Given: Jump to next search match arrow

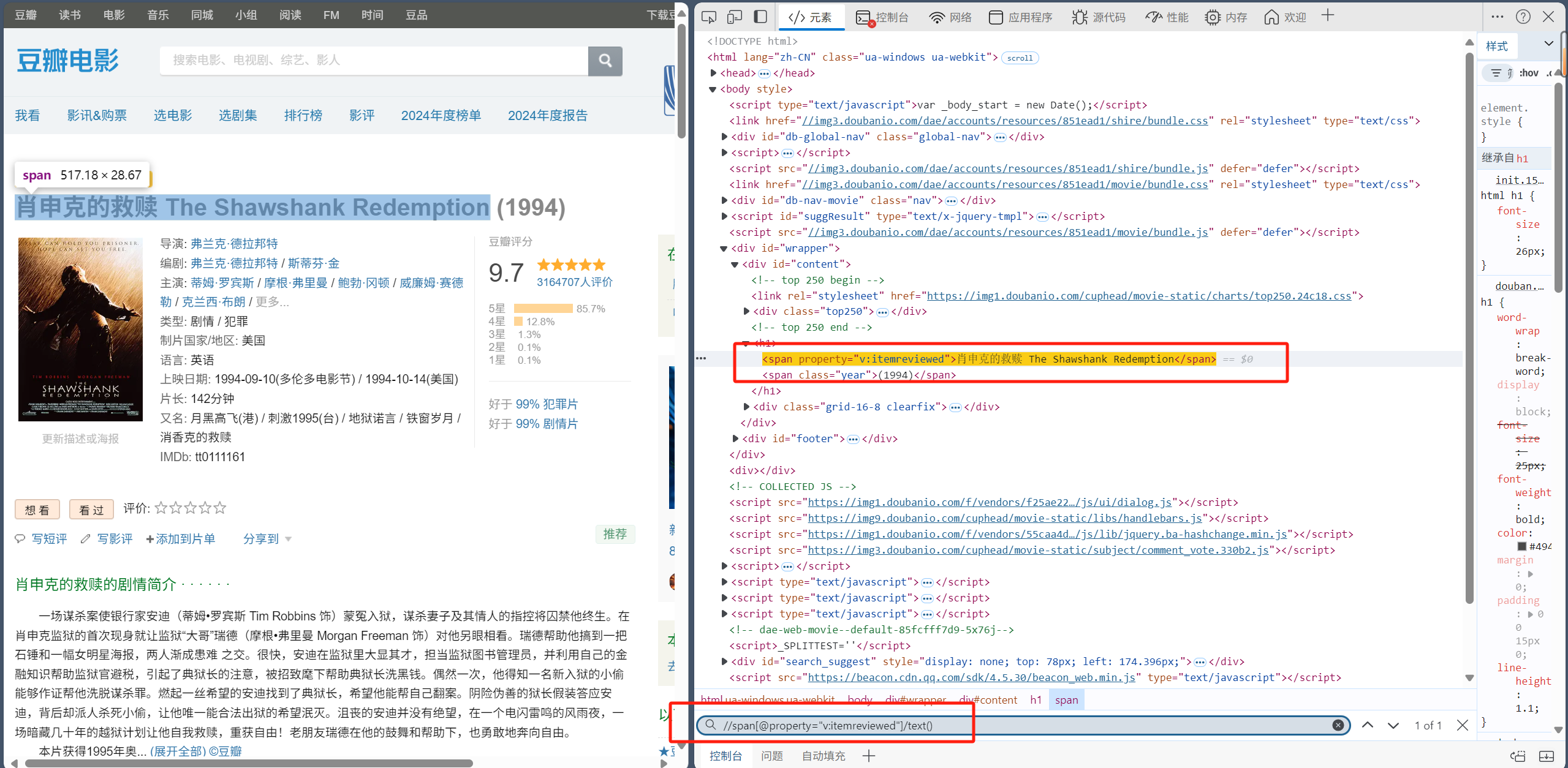Looking at the screenshot, I should pos(1393,725).
